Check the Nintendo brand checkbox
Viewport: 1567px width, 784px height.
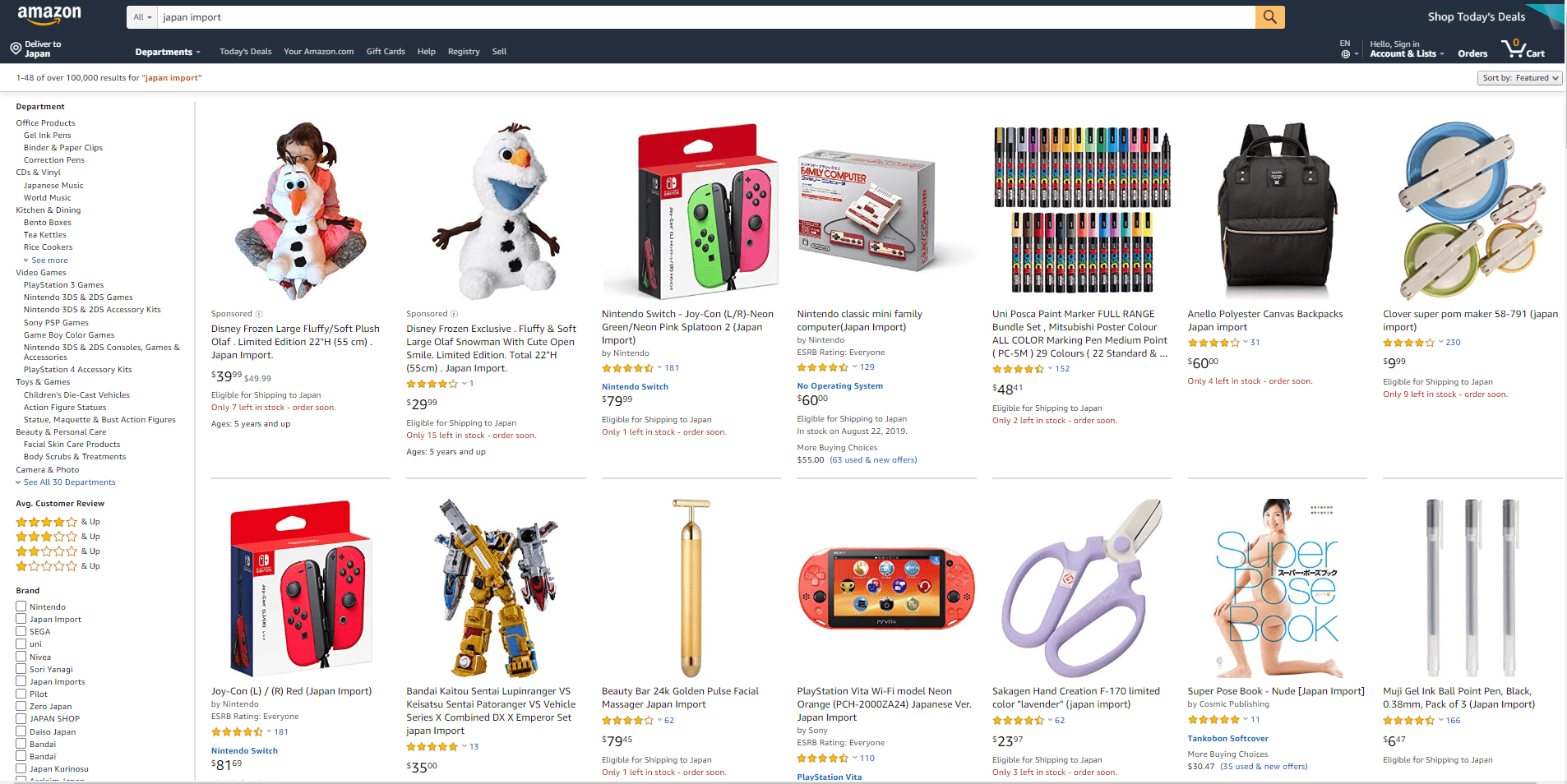(x=21, y=606)
